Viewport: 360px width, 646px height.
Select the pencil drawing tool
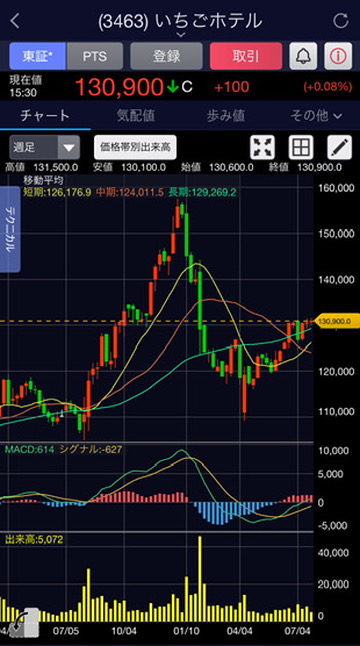click(x=339, y=147)
